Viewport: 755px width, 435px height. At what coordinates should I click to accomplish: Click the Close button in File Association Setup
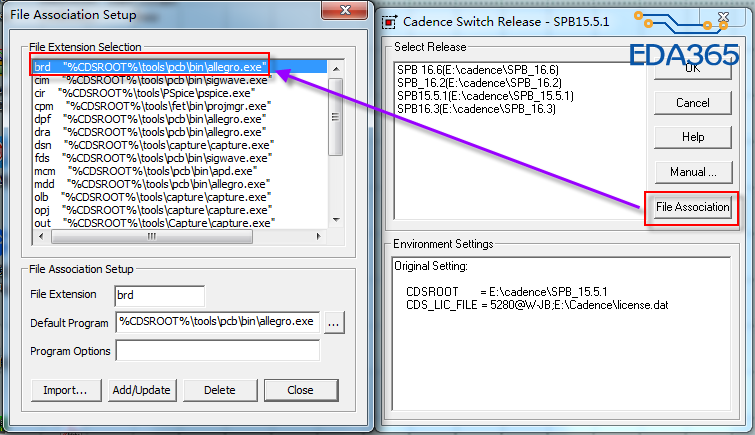point(300,390)
